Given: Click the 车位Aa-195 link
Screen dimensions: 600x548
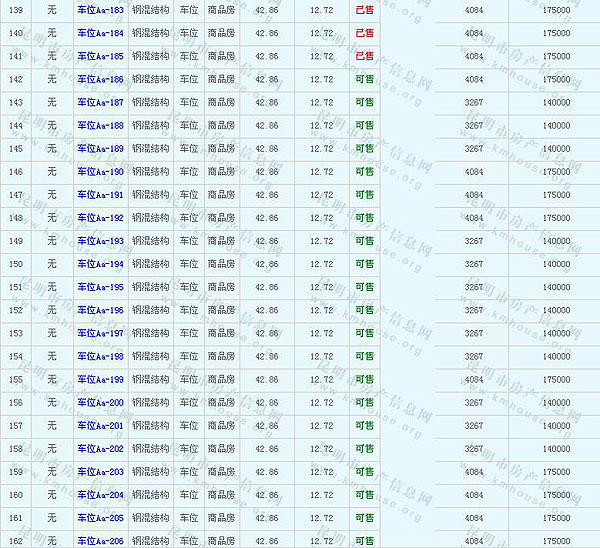Looking at the screenshot, I should coord(101,287).
